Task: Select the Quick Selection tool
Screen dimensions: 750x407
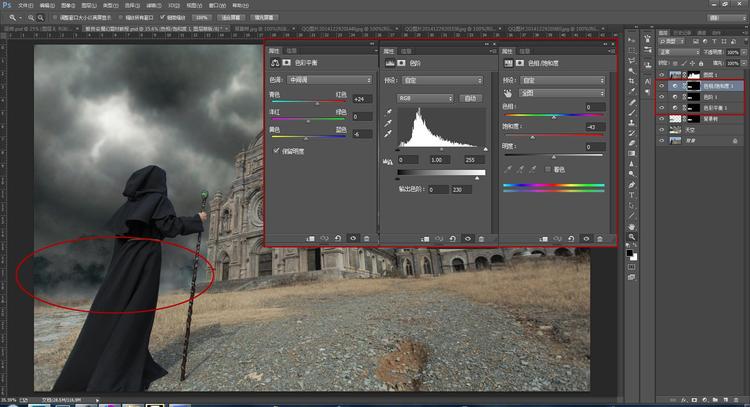Action: pyautogui.click(x=632, y=71)
